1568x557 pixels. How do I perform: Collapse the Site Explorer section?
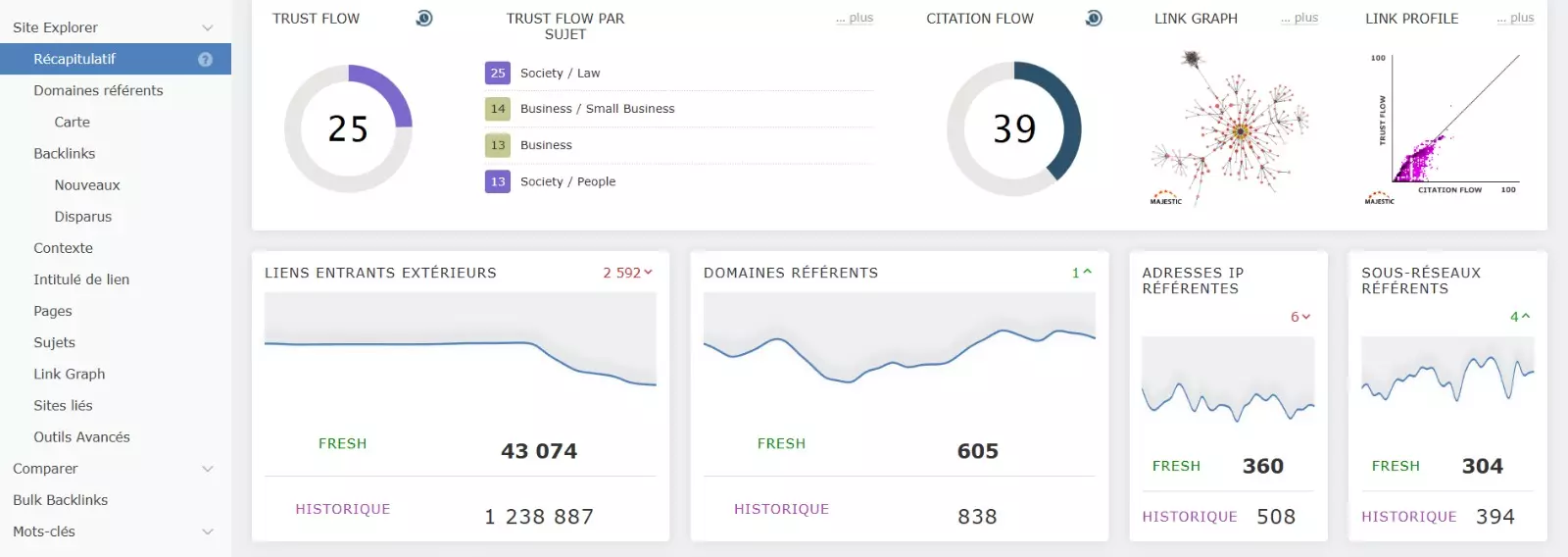pos(207,27)
